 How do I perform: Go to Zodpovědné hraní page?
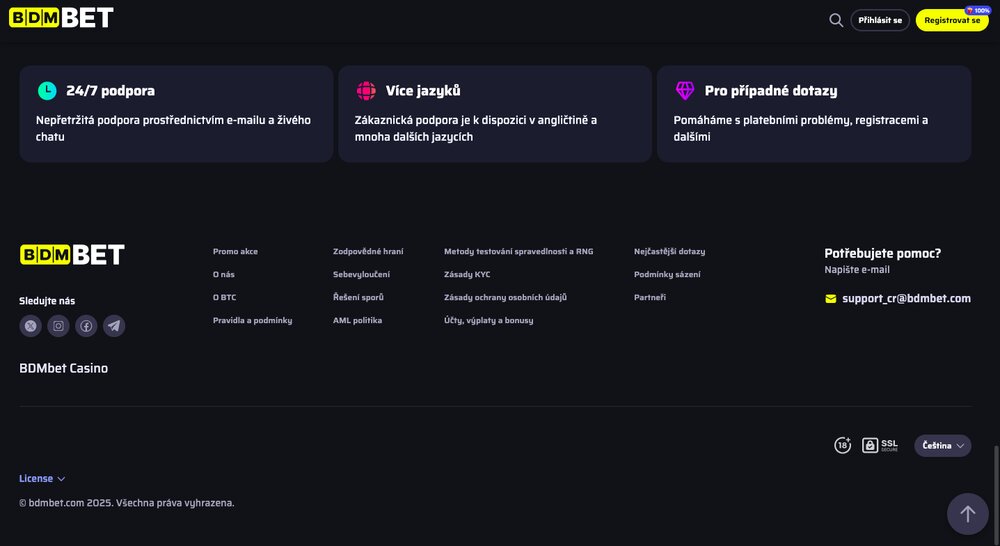[x=368, y=252]
